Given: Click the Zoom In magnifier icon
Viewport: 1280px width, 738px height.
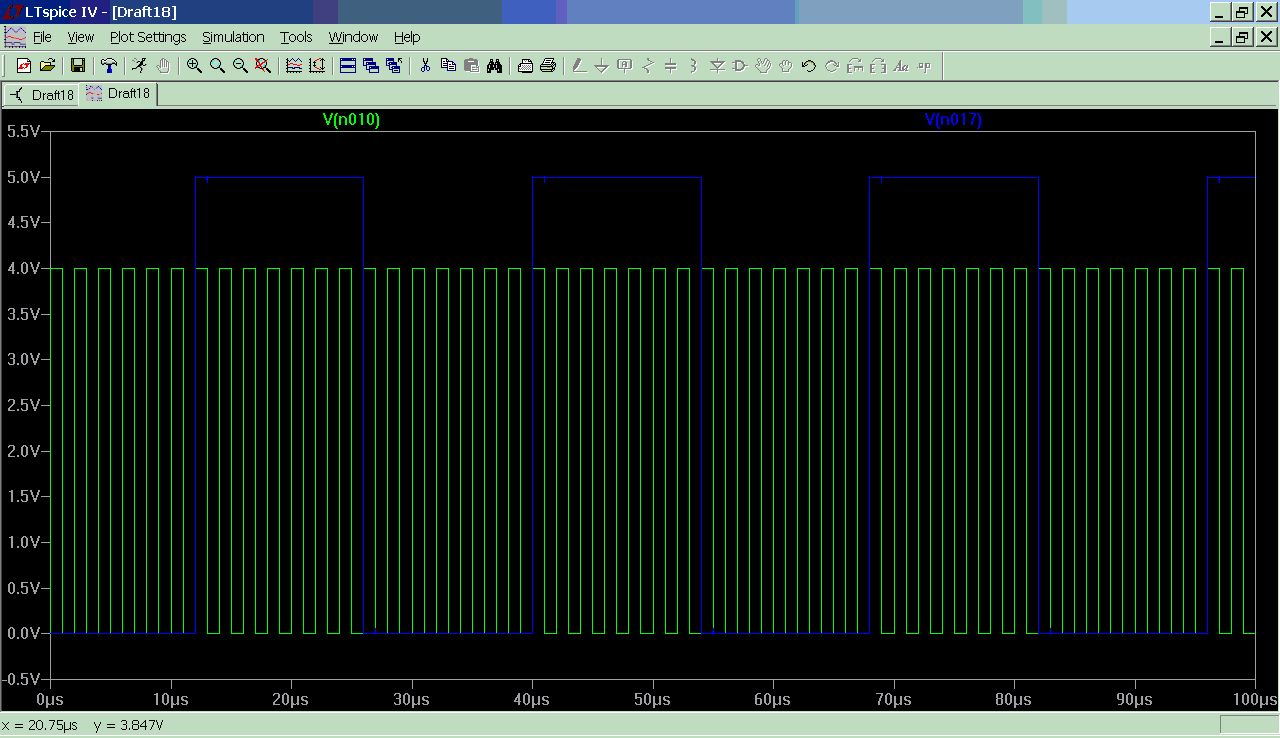Looking at the screenshot, I should tap(194, 66).
